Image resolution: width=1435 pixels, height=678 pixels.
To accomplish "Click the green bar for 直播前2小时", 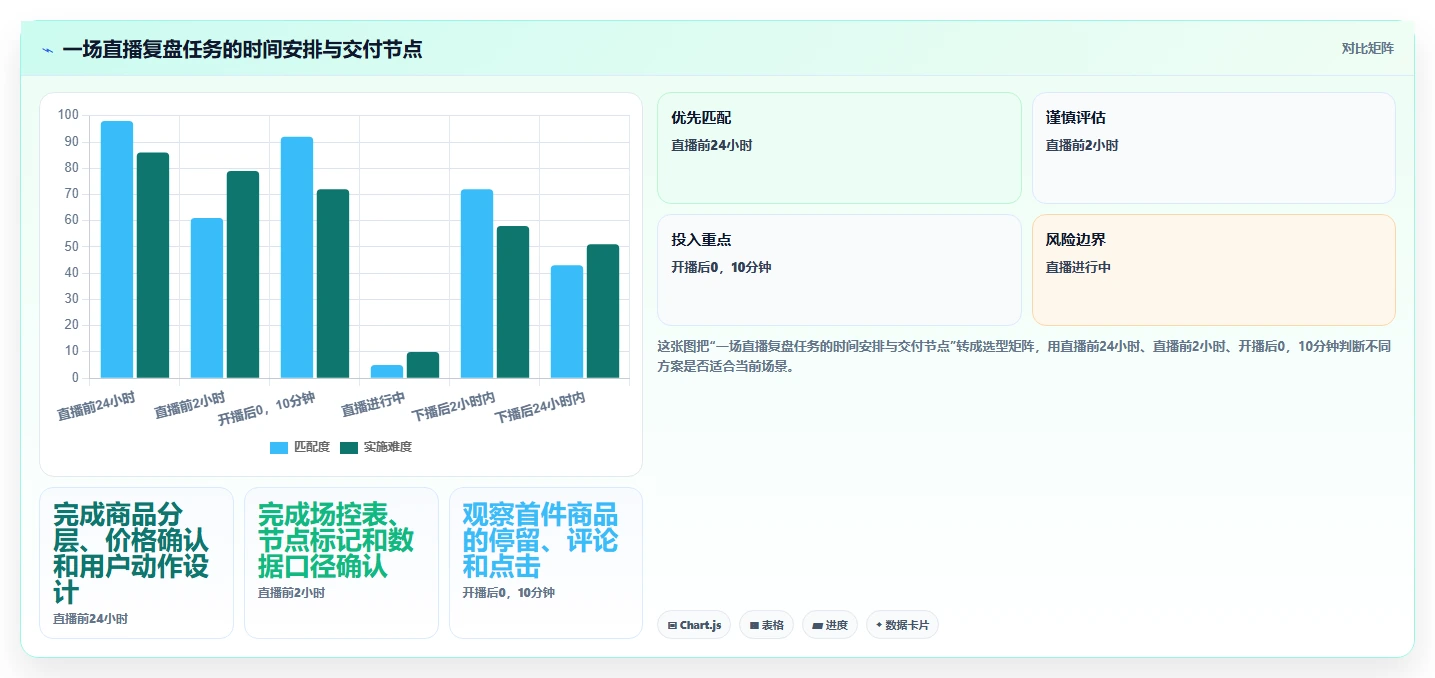I will pos(243,274).
